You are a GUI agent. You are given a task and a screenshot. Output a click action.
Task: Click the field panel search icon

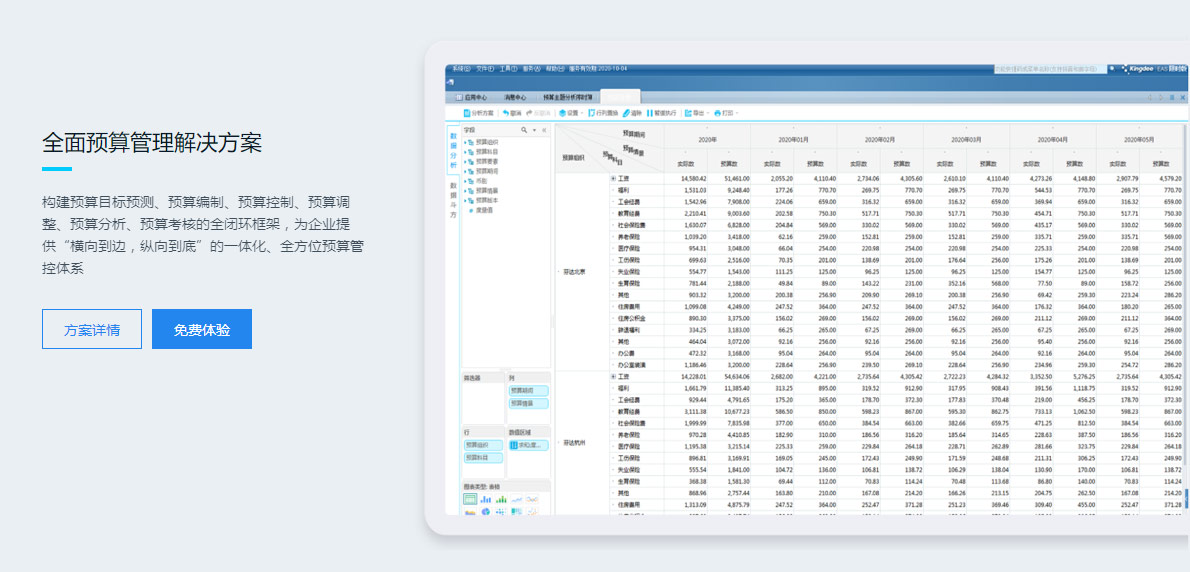click(524, 130)
